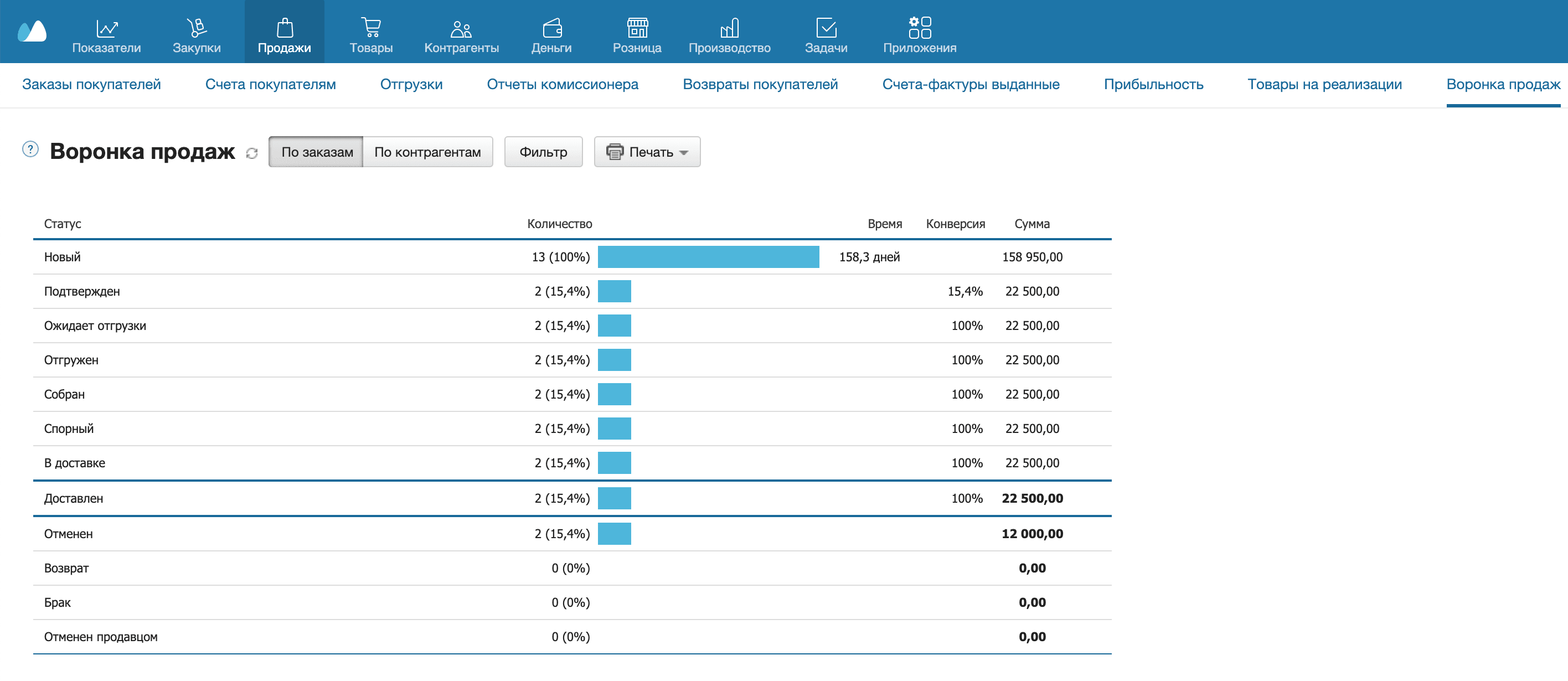The height and width of the screenshot is (681, 1568).
Task: Open the Товары shopping cart icon
Action: click(x=371, y=28)
